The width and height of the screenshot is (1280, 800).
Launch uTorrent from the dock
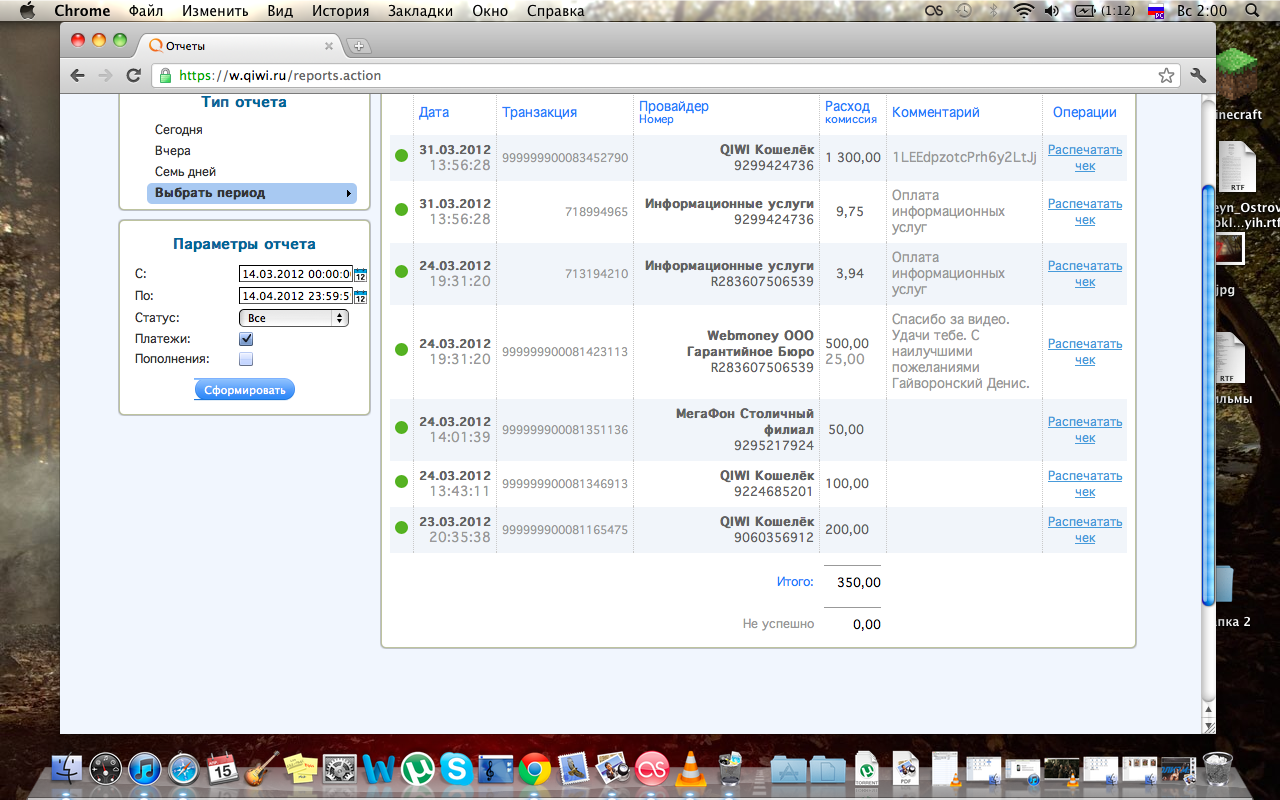point(418,768)
